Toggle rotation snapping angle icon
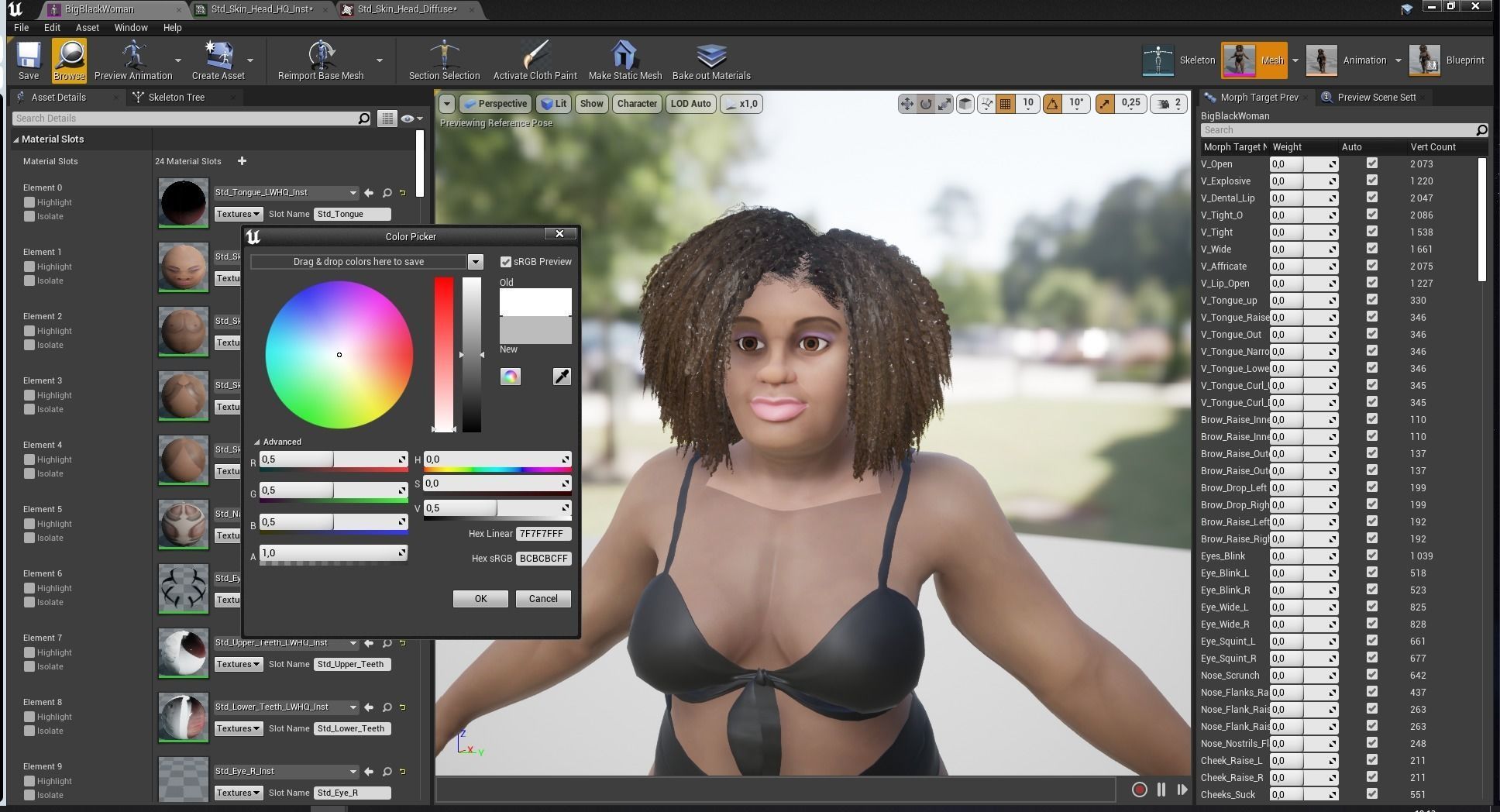 (x=1053, y=104)
